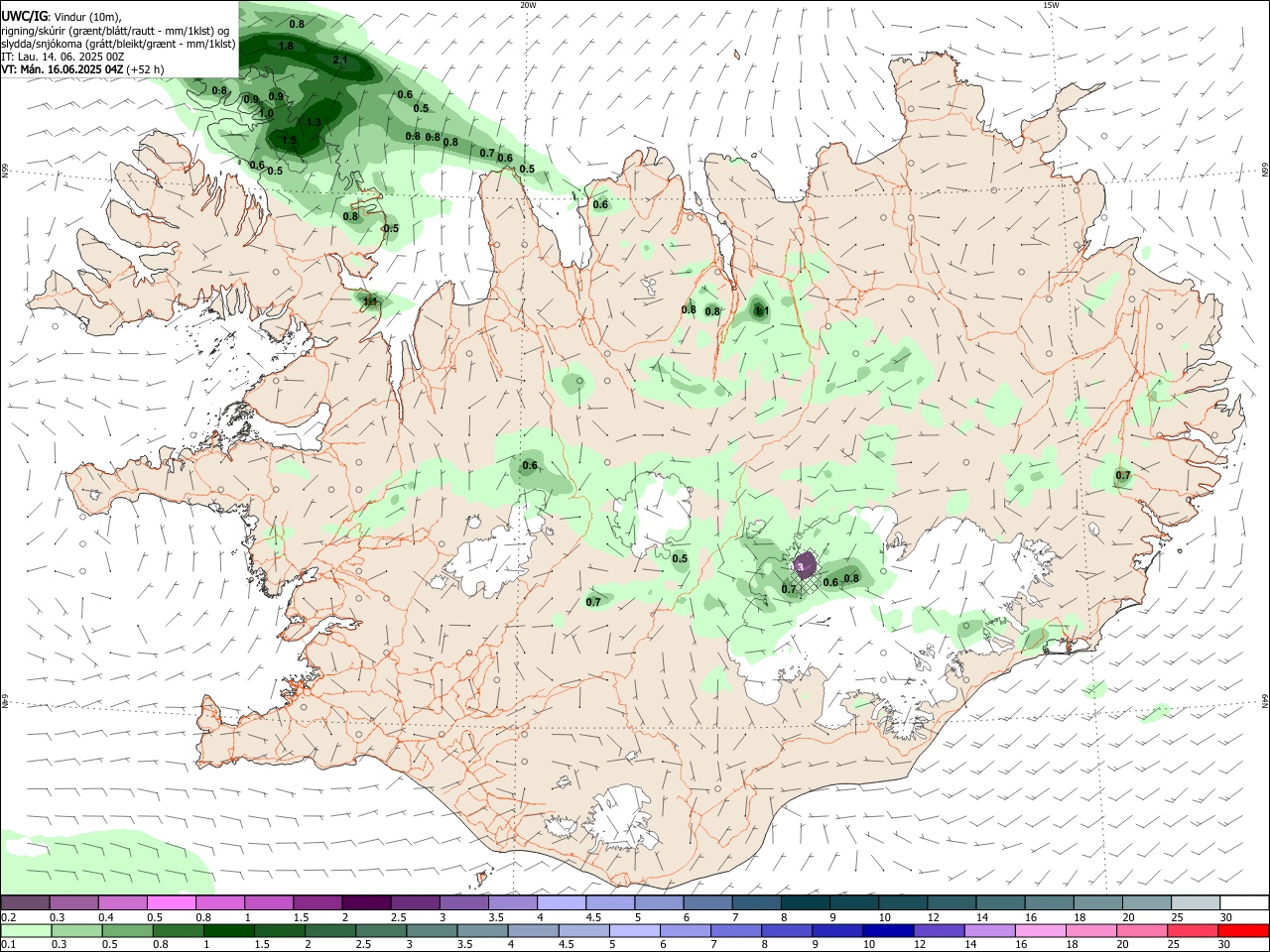Select the '20W' longitude label

(528, 5)
